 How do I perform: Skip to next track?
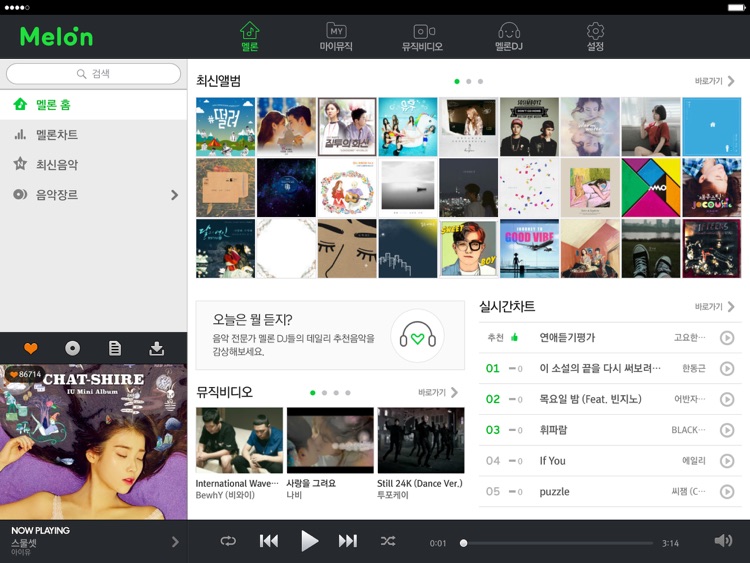pos(348,541)
